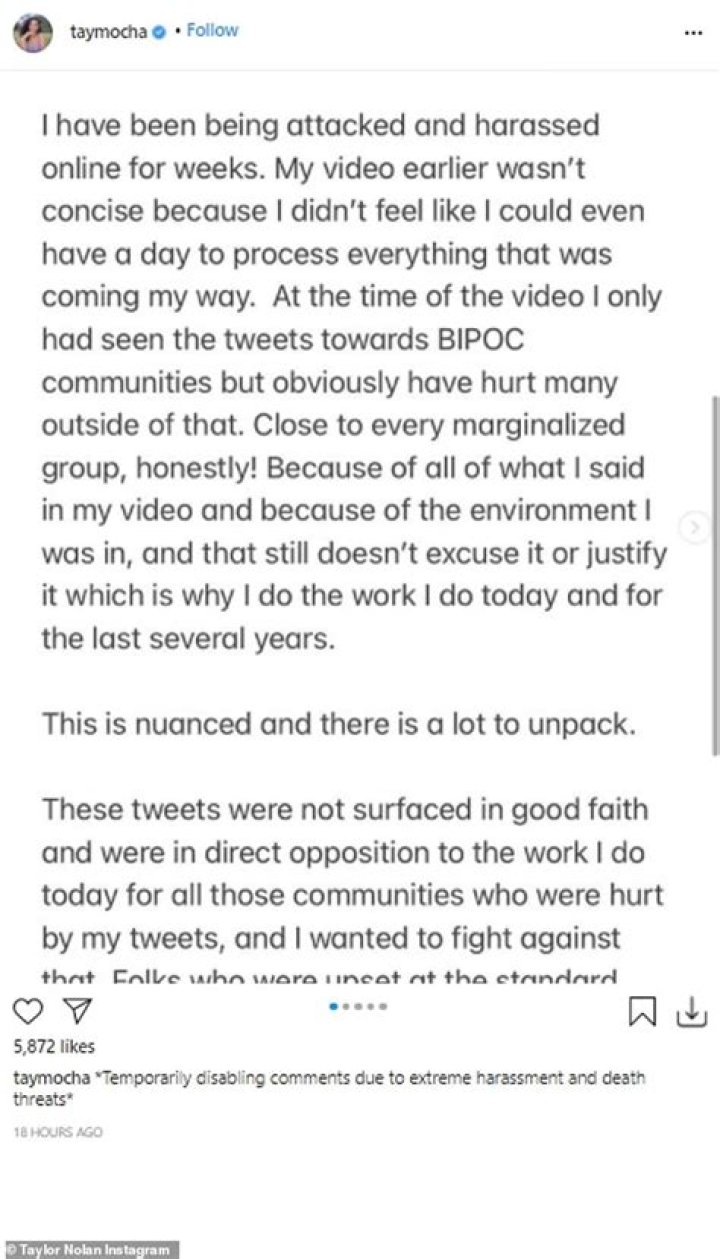
Task: Open the 18 HOURS AGO timestamp
Action: click(58, 1132)
